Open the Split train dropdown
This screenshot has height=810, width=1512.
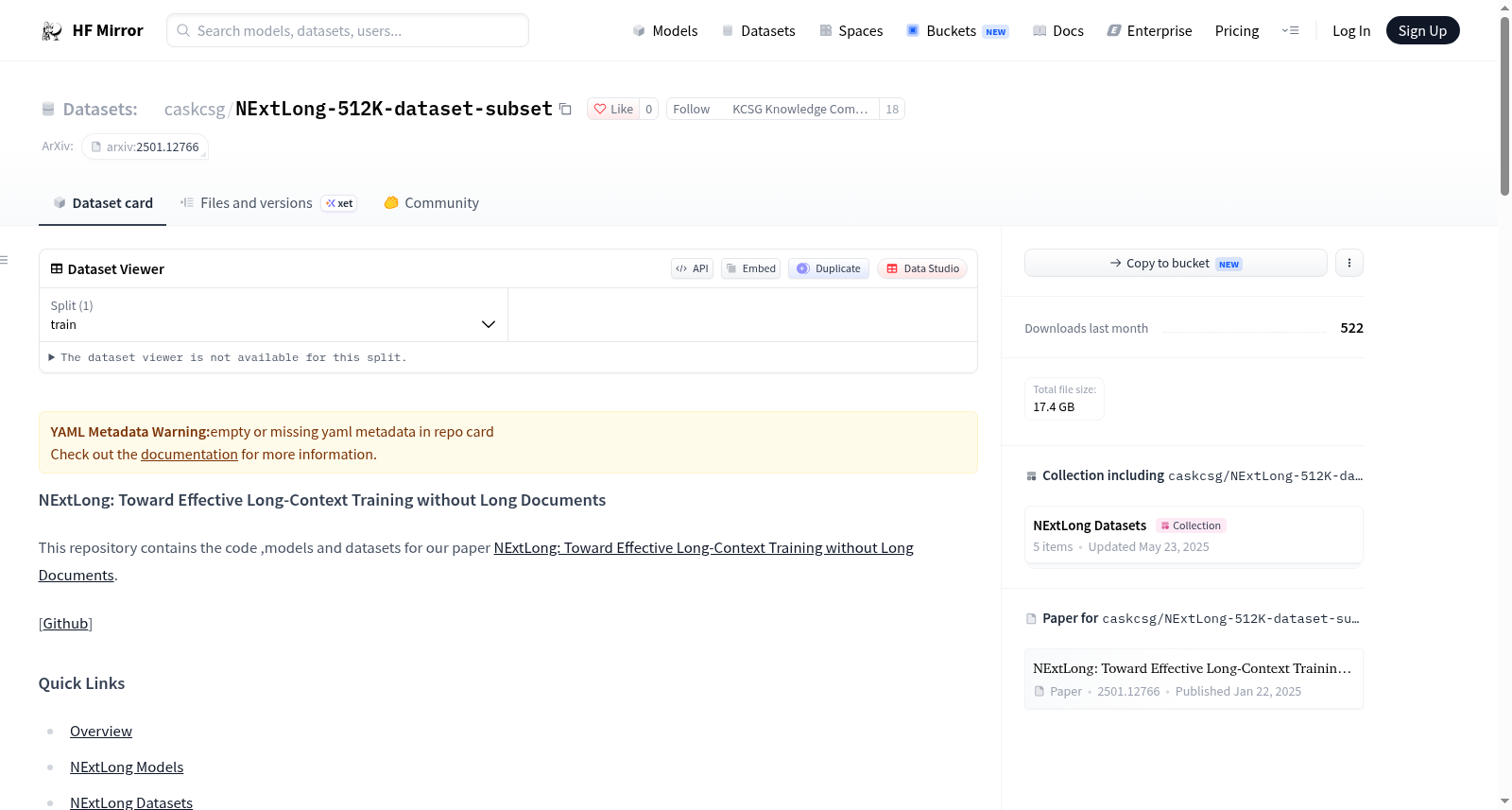pos(273,315)
